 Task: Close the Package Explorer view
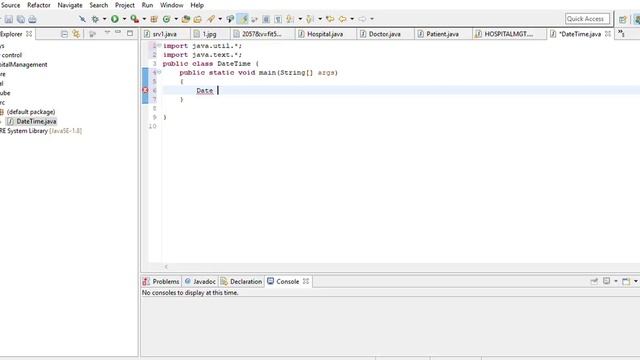[x=29, y=34]
